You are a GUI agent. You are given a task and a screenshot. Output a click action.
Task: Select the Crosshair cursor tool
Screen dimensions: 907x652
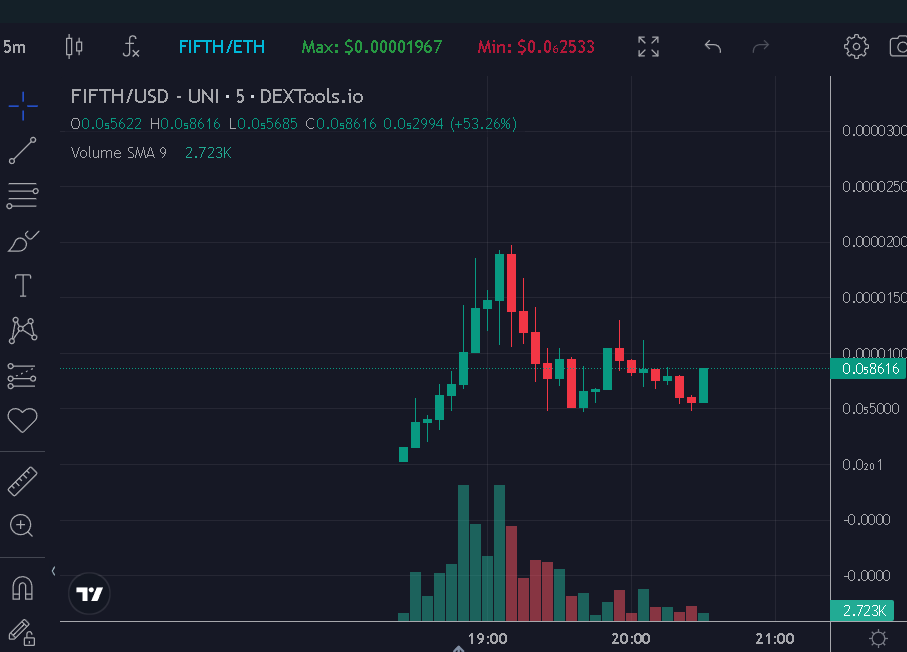[x=22, y=105]
